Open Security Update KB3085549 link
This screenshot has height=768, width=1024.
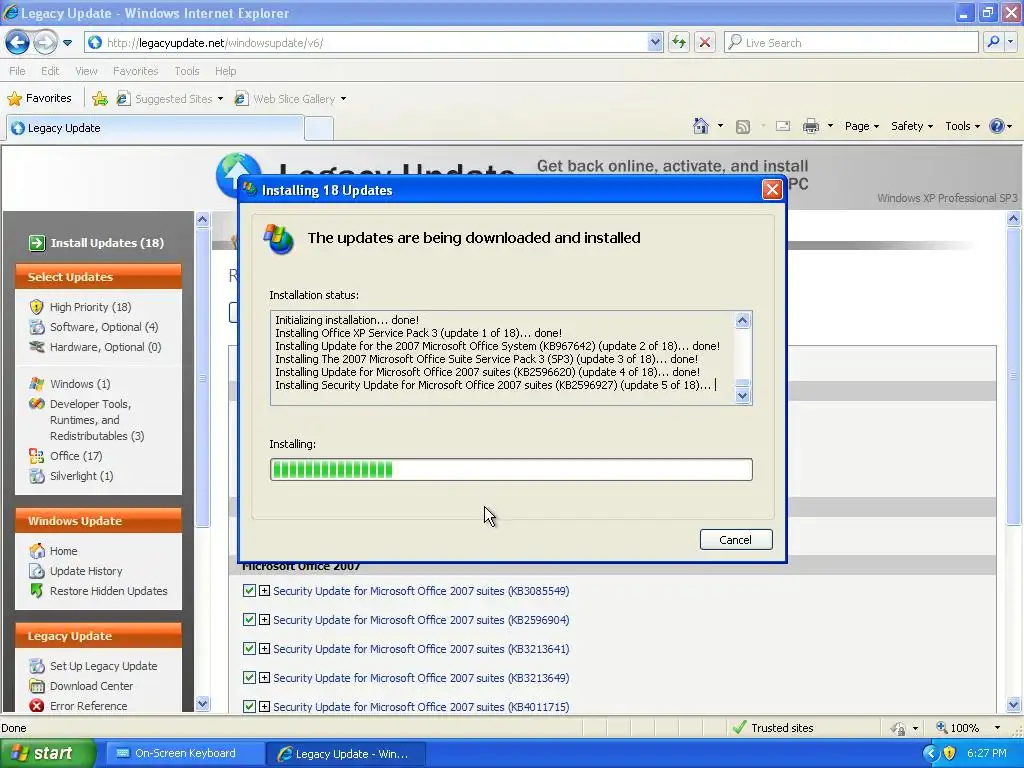click(x=421, y=590)
